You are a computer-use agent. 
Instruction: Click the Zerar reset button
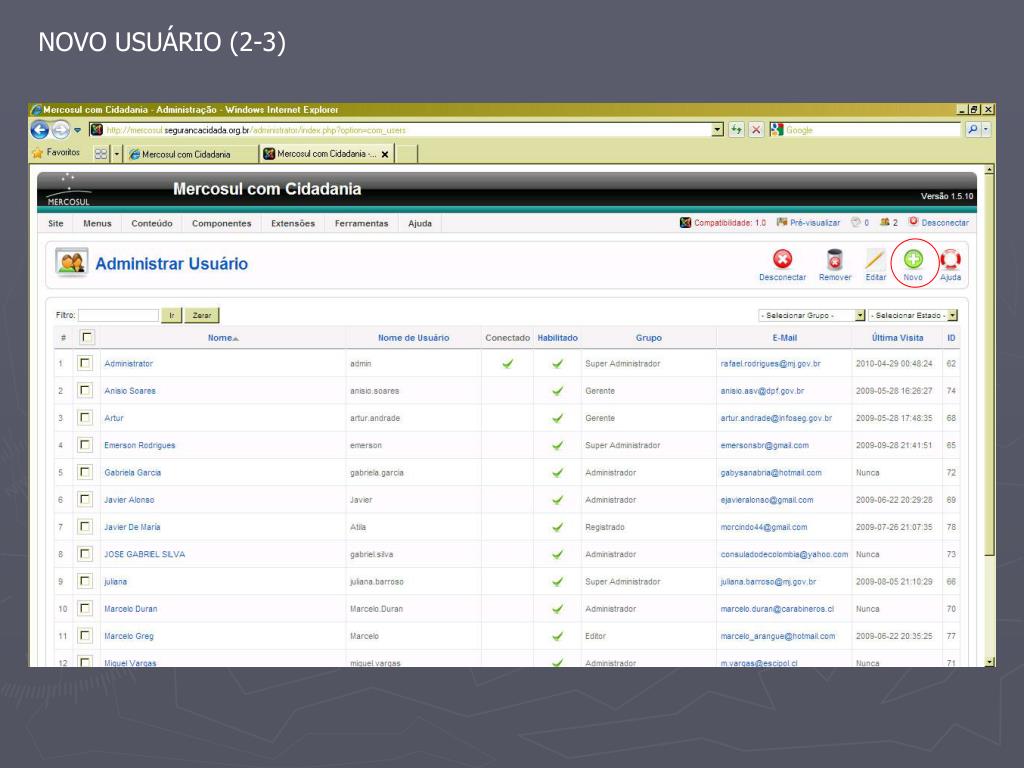point(202,315)
